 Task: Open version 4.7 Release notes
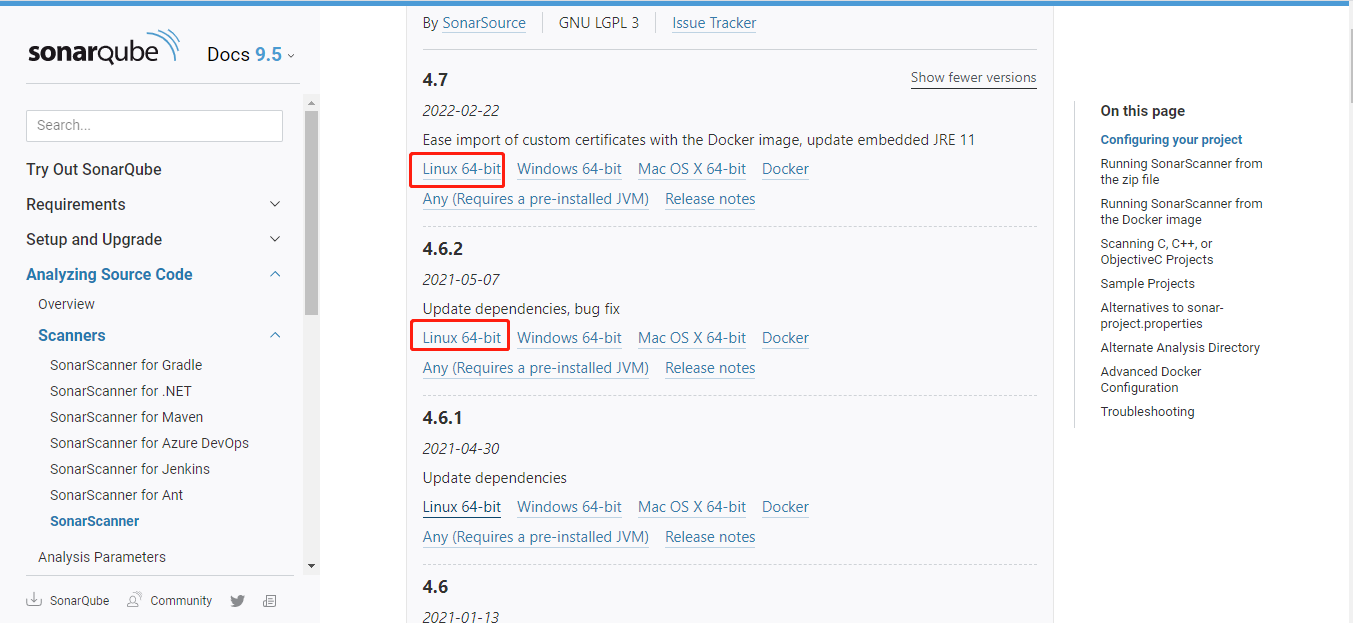(x=710, y=199)
